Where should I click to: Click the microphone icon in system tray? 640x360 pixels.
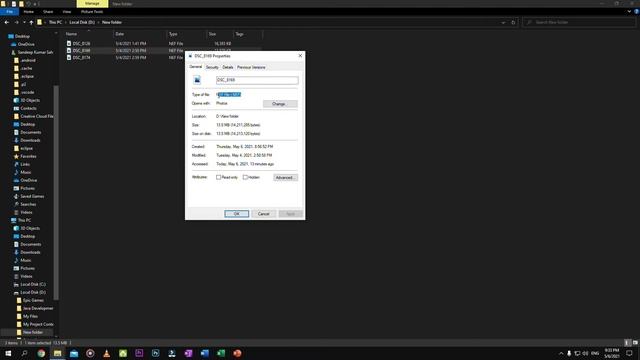point(569,353)
